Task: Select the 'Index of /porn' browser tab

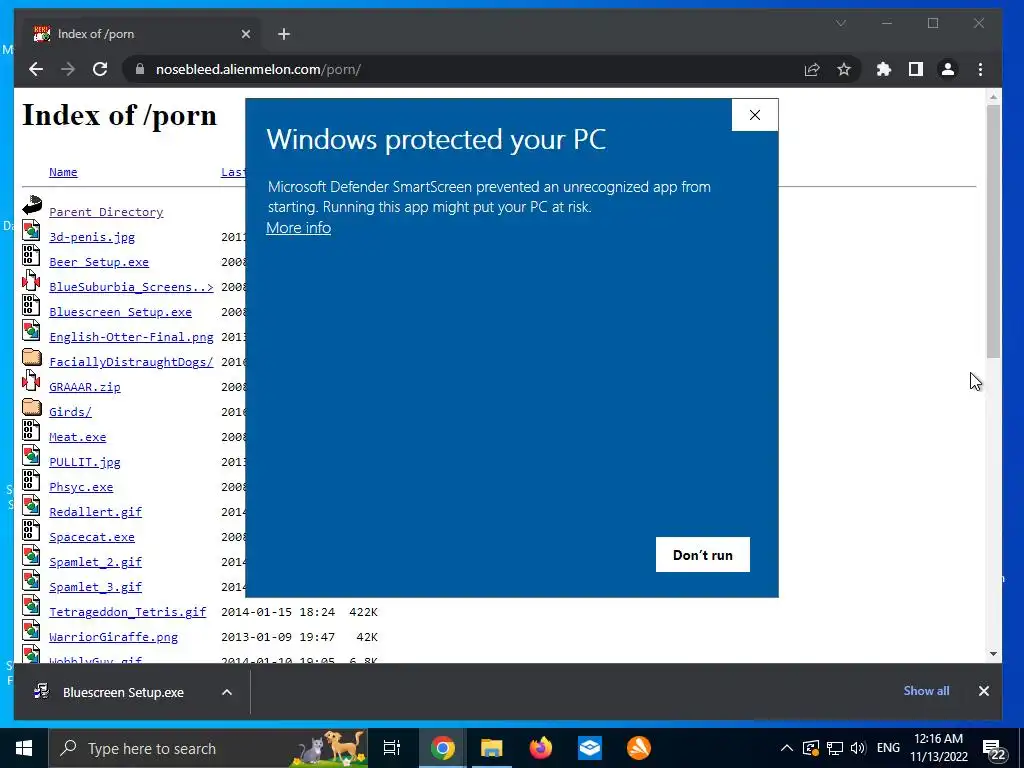Action: 142,34
